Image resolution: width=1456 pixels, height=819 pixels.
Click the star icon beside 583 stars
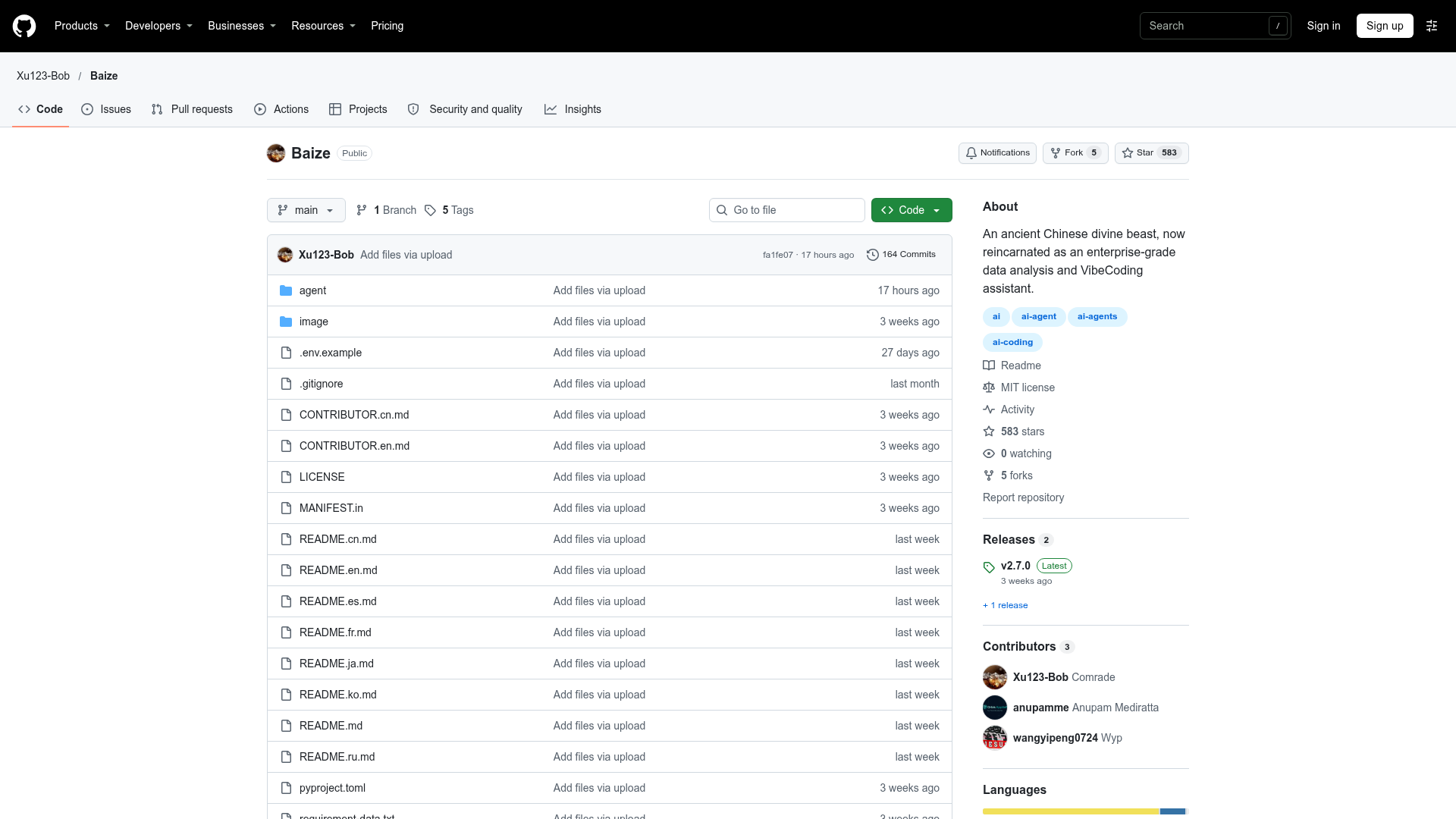click(989, 431)
